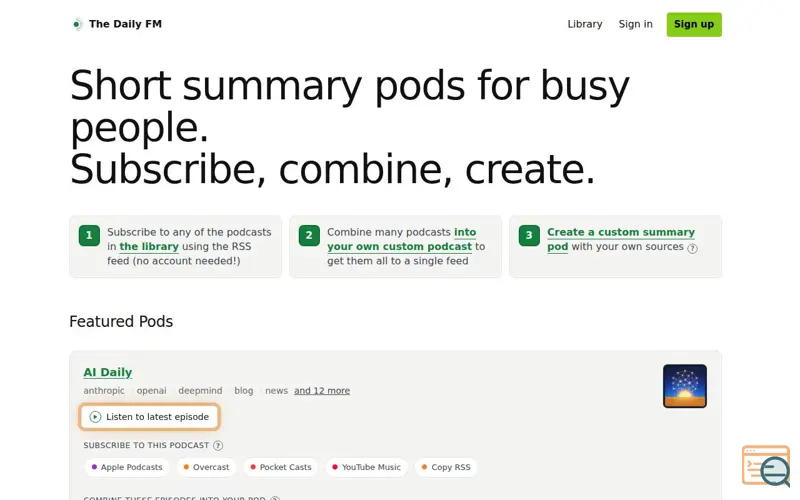
Task: Click help icon beside 'with your own sources'
Action: click(x=692, y=248)
